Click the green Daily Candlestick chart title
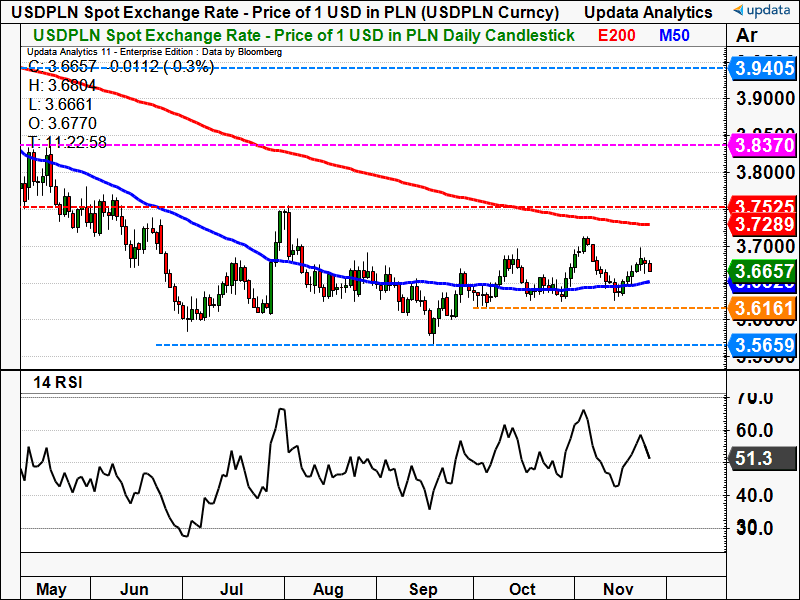This screenshot has width=800, height=600. click(x=300, y=35)
